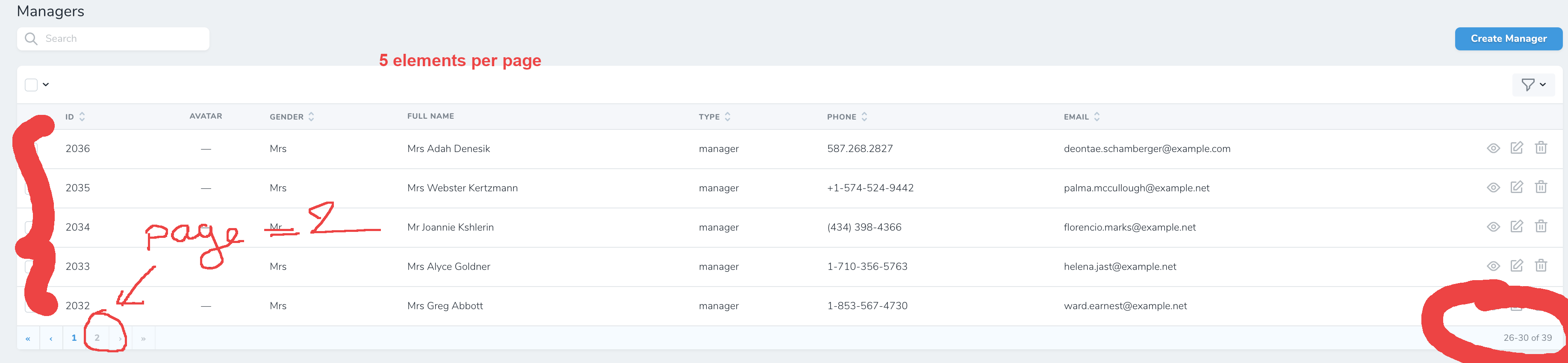Click phone number +1-574-524-9442

coord(870,188)
